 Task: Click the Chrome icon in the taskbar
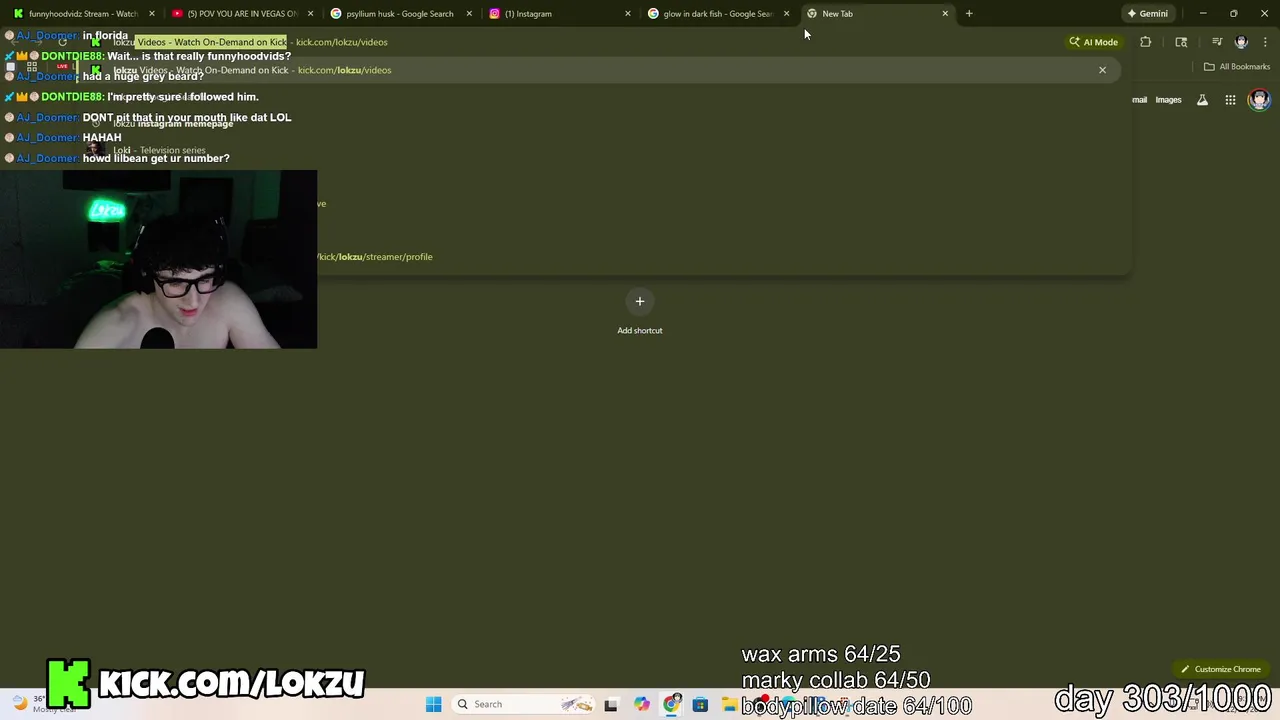[x=671, y=704]
